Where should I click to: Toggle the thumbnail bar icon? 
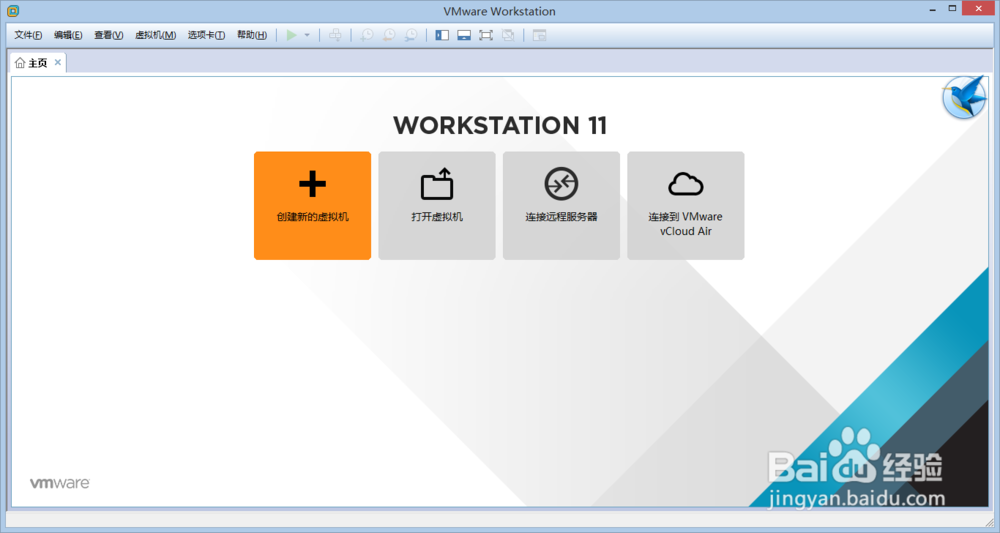(x=464, y=35)
